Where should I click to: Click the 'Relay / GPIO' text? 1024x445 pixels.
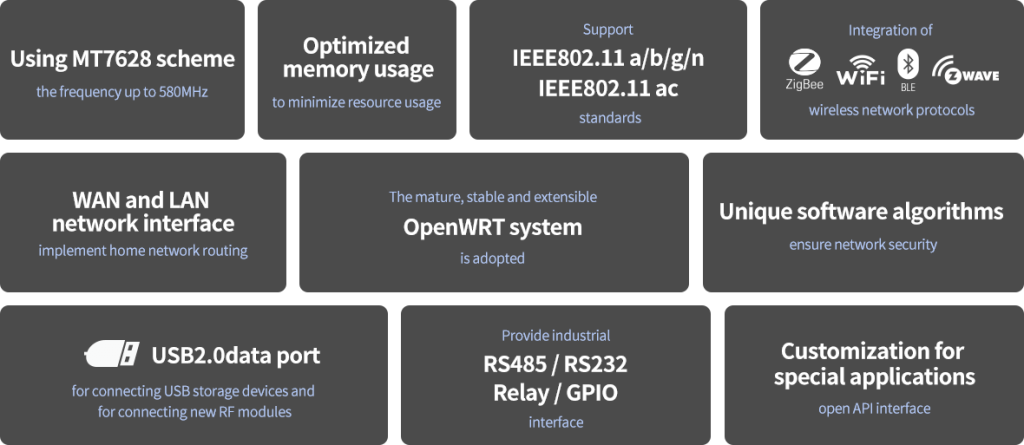(x=555, y=392)
